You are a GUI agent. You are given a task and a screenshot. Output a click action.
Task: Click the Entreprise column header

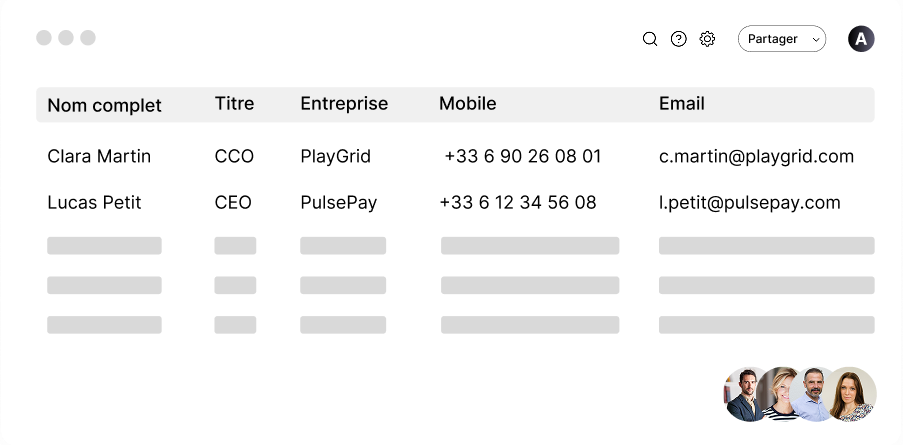coord(344,104)
